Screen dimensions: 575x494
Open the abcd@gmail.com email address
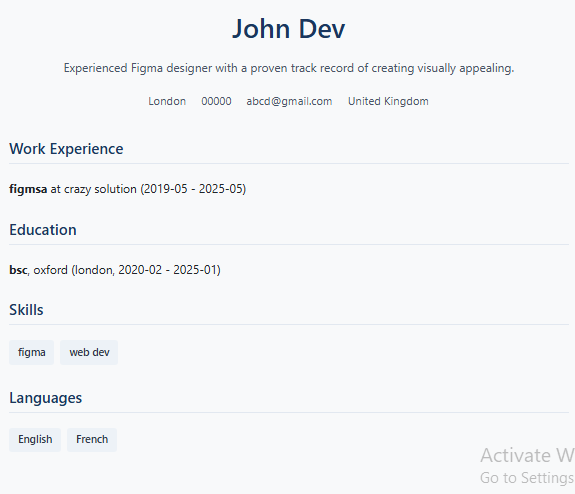(289, 101)
